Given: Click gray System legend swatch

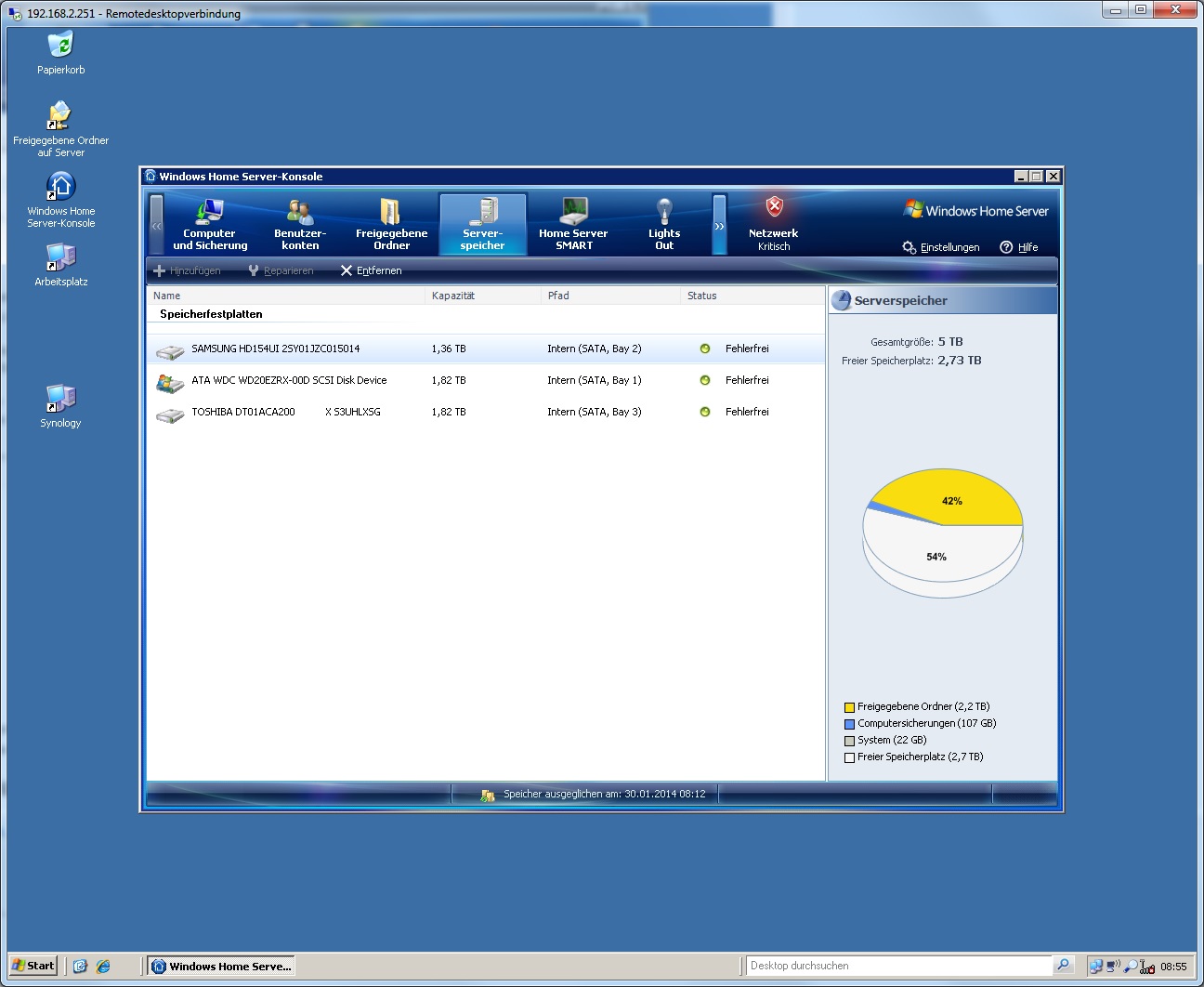Looking at the screenshot, I should (849, 741).
